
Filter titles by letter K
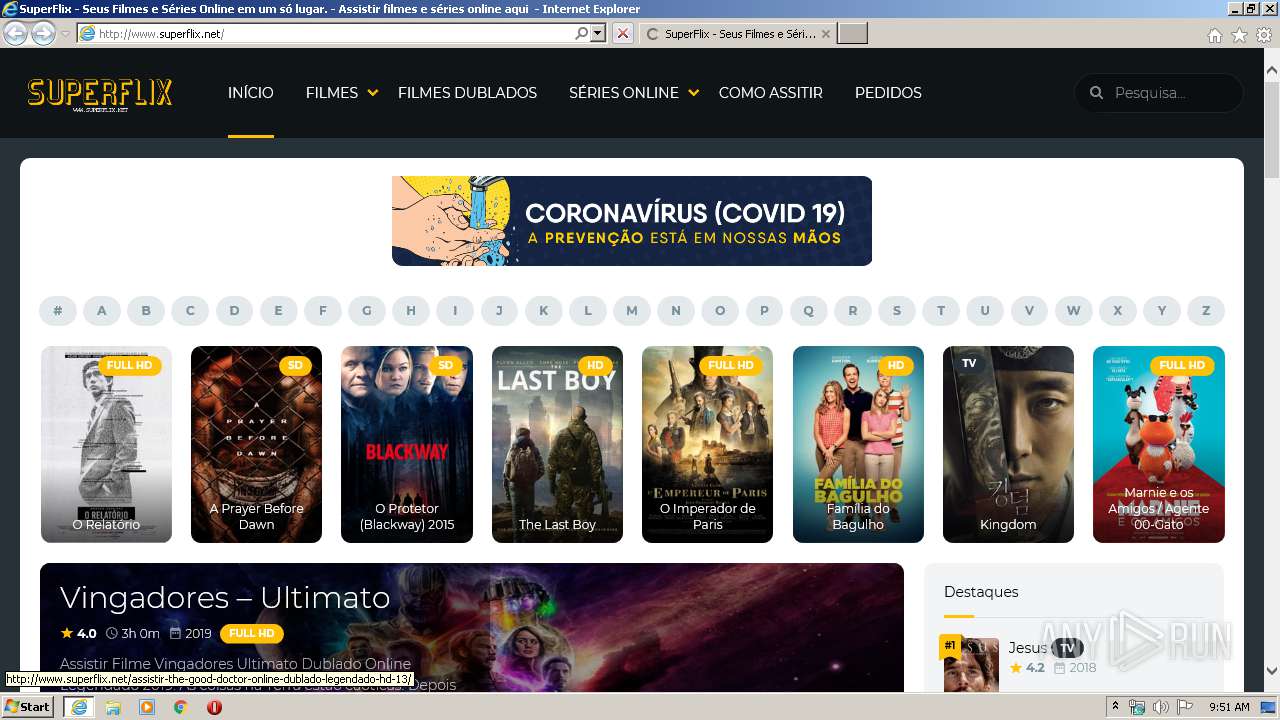pyautogui.click(x=544, y=311)
